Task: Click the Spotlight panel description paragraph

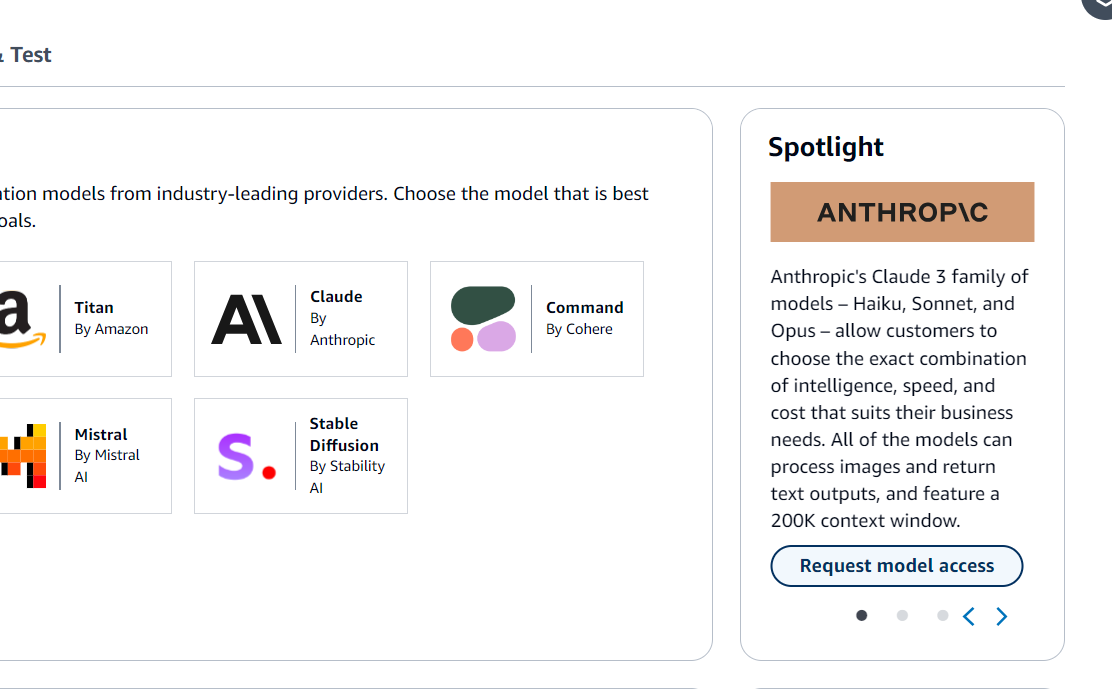Action: 899,398
